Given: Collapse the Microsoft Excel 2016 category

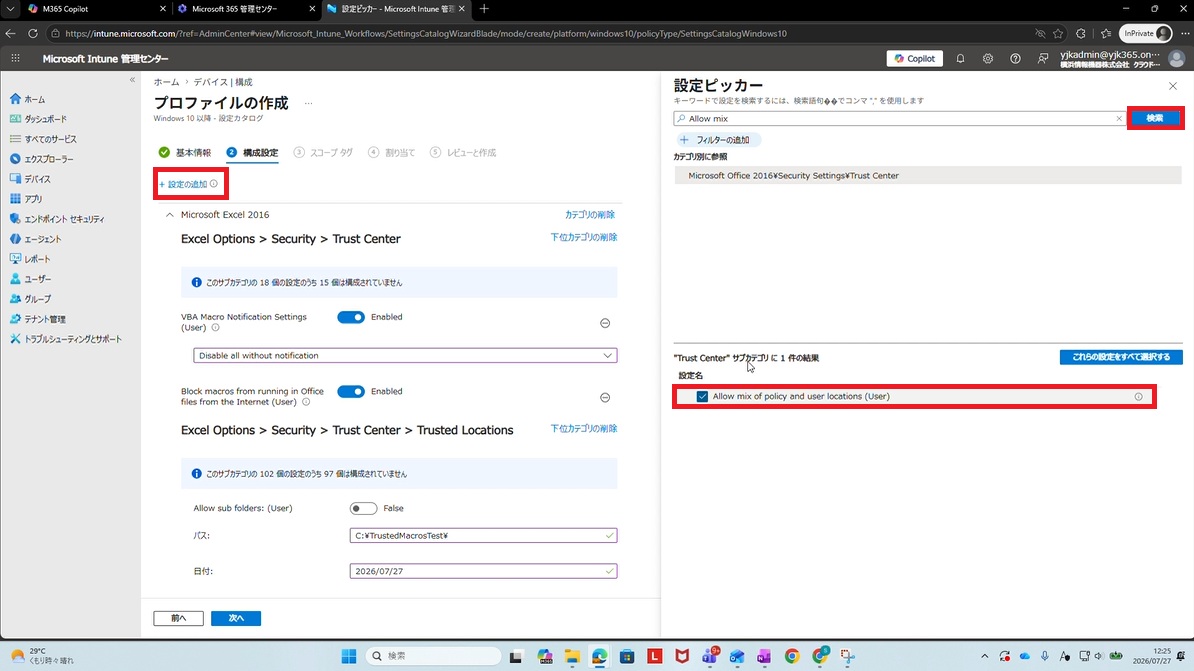Looking at the screenshot, I should coord(170,215).
